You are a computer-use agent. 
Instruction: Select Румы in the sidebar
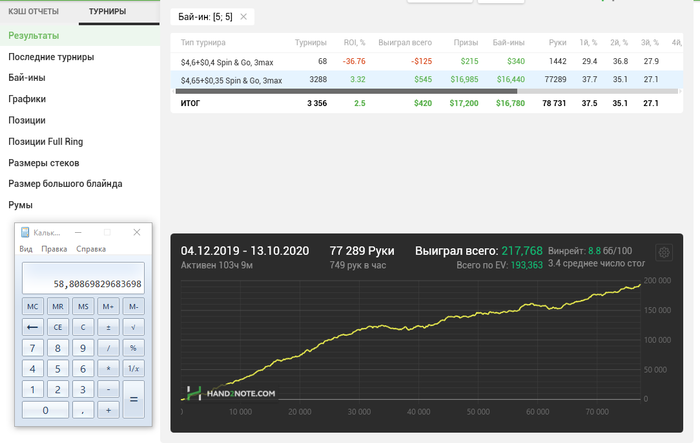coord(21,205)
